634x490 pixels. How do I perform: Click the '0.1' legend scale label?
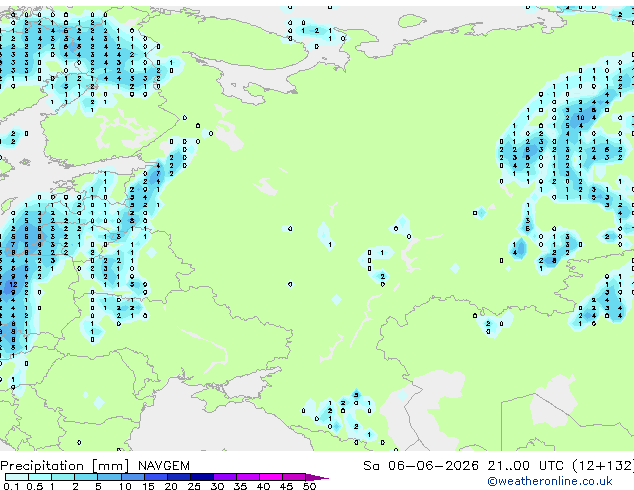point(11,486)
